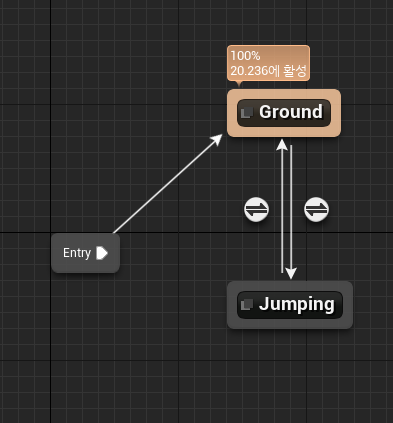This screenshot has width=393, height=423.
Task: Select the Ground state node
Action: [x=284, y=113]
